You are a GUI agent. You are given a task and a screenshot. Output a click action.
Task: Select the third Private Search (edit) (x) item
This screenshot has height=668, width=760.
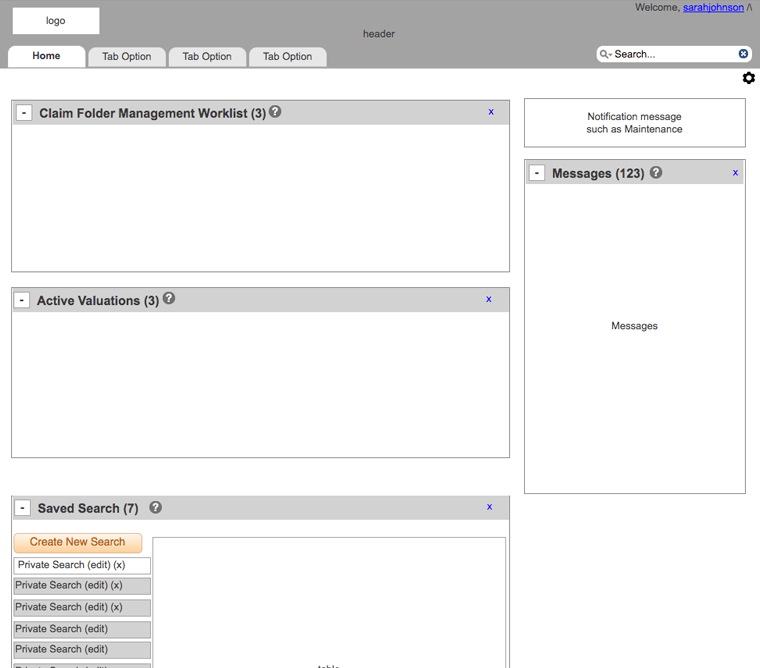point(82,607)
